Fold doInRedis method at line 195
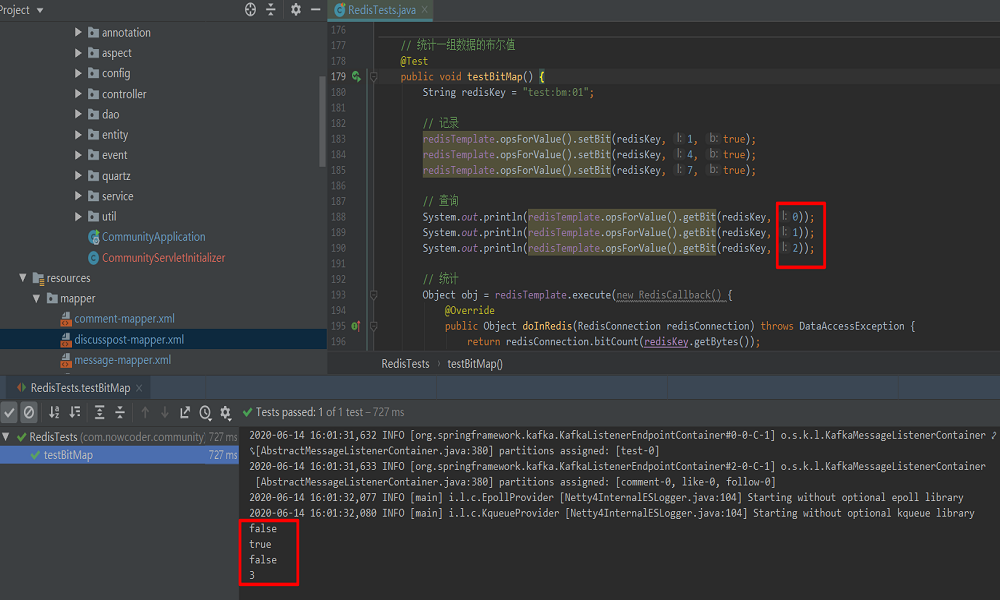1000x600 pixels. coord(374,326)
